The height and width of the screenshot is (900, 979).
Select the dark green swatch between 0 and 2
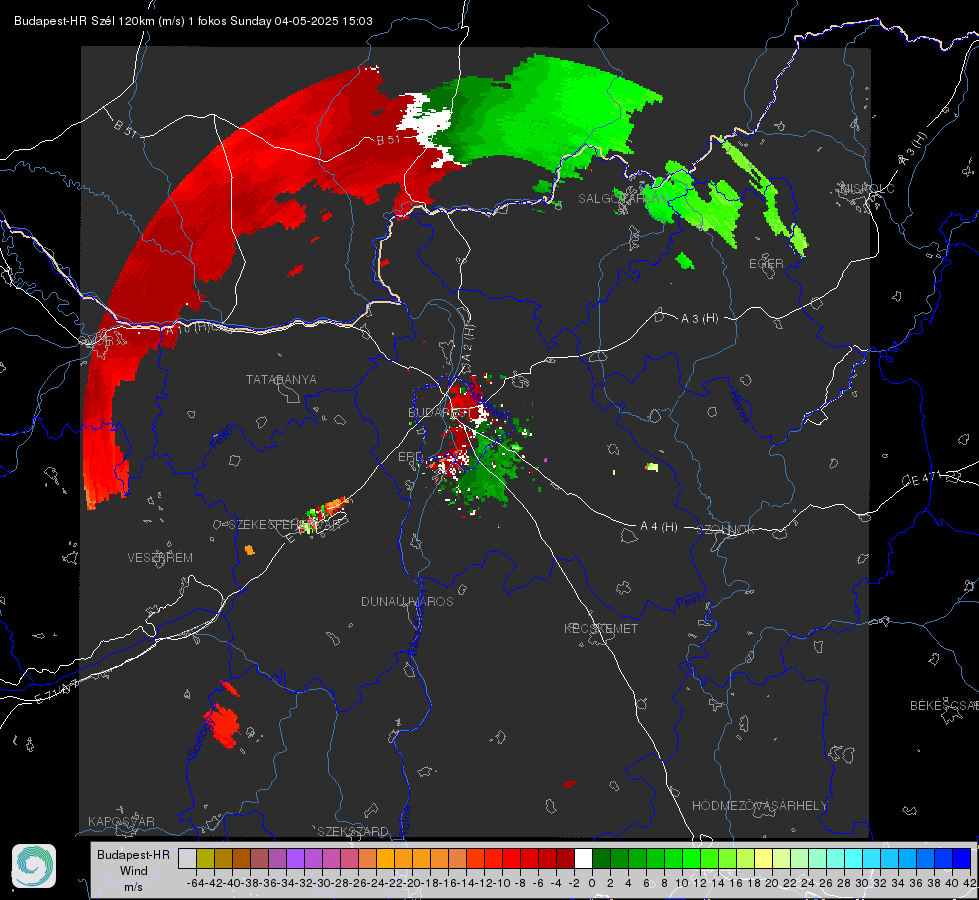(x=601, y=858)
